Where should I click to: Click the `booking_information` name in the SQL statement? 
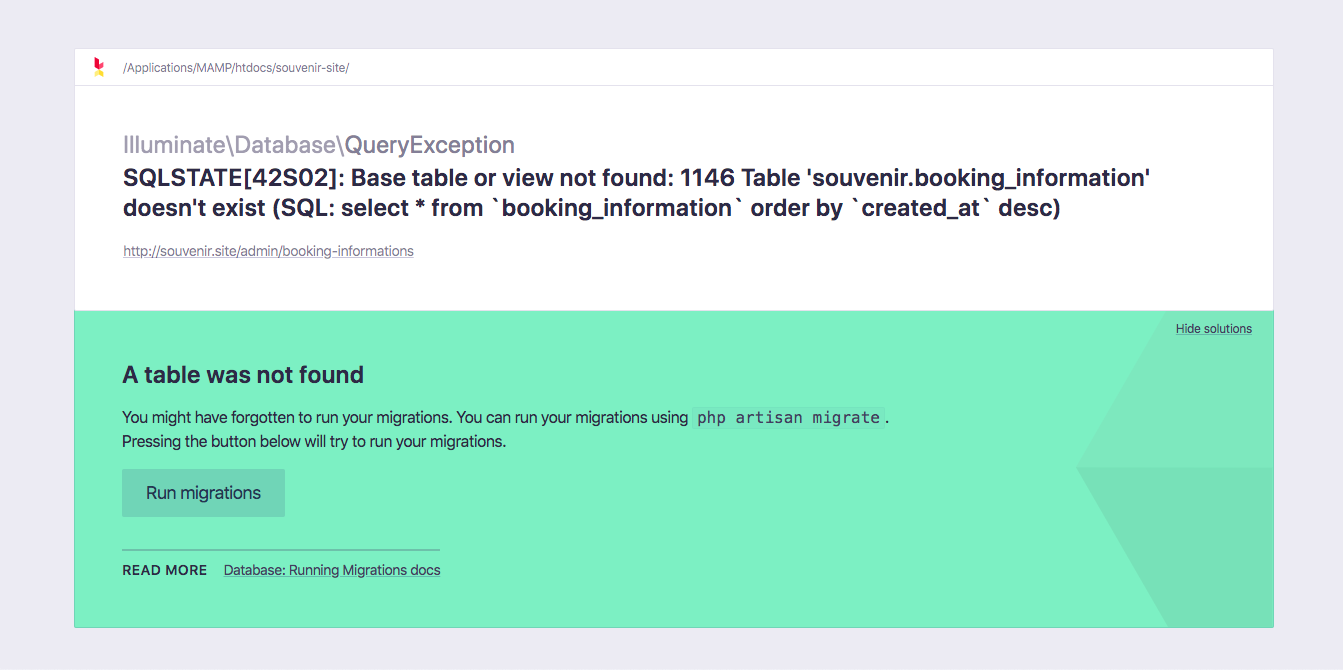(617, 208)
